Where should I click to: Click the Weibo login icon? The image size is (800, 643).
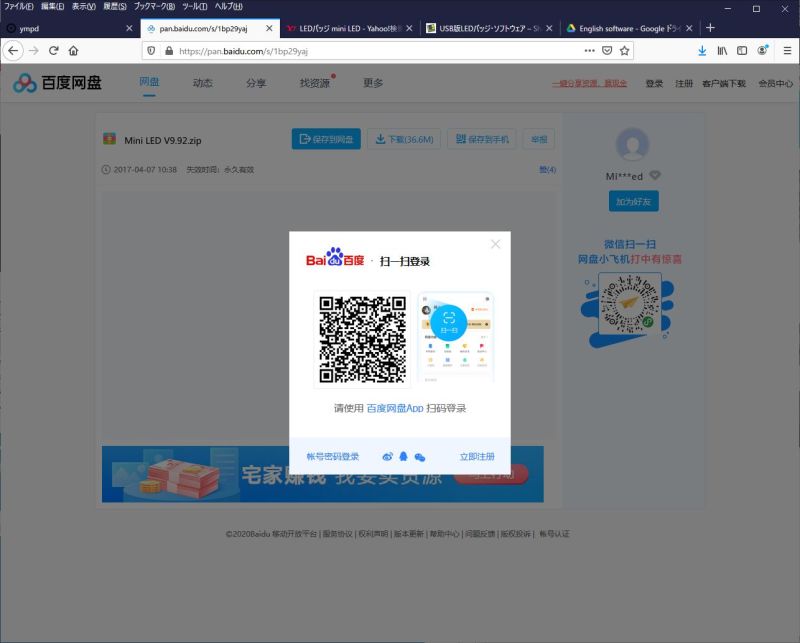pyautogui.click(x=388, y=457)
